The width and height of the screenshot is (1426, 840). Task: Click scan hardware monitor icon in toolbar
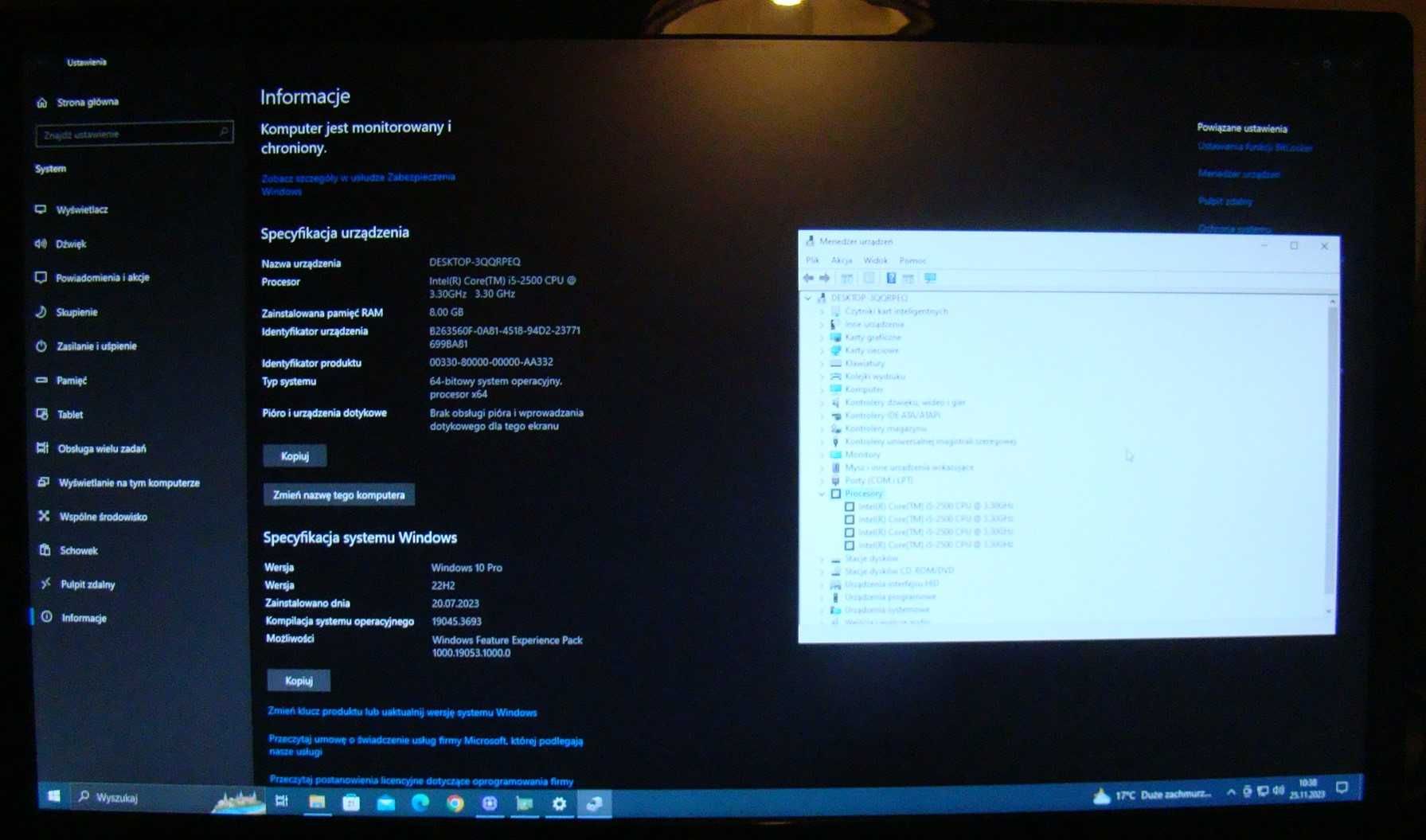[x=930, y=278]
